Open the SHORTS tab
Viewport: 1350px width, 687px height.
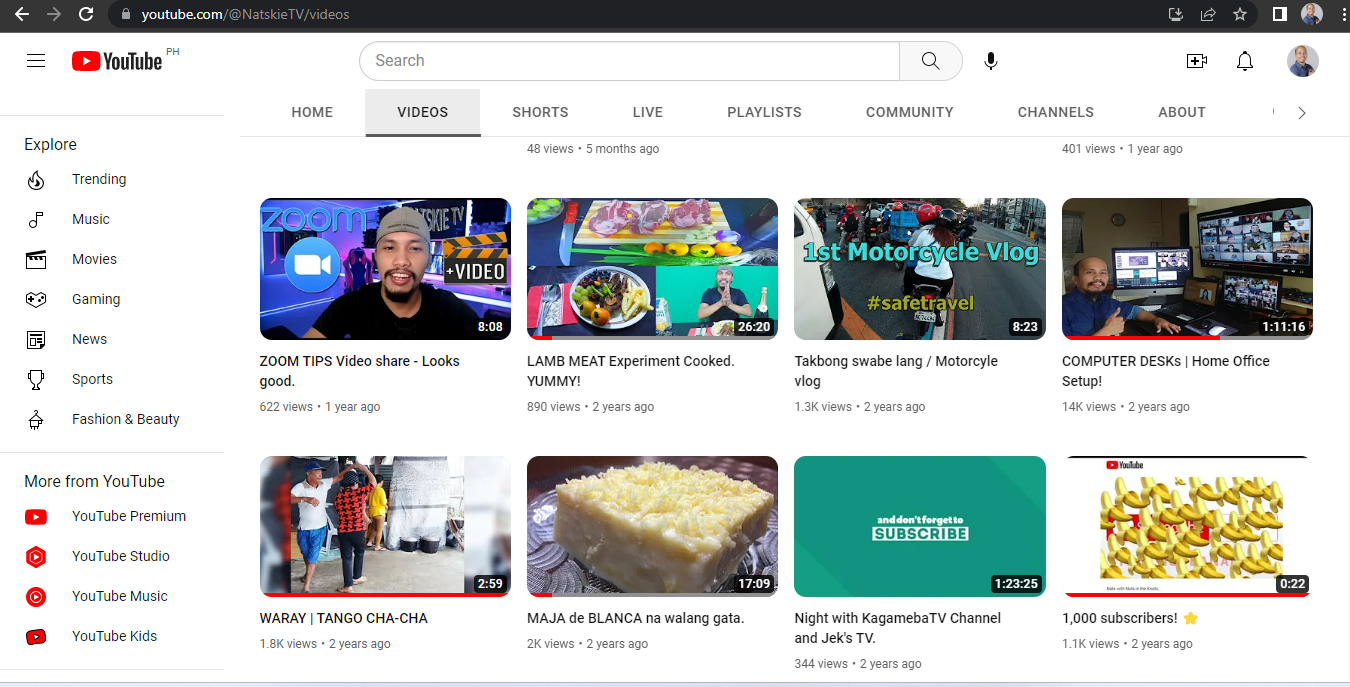[540, 113]
